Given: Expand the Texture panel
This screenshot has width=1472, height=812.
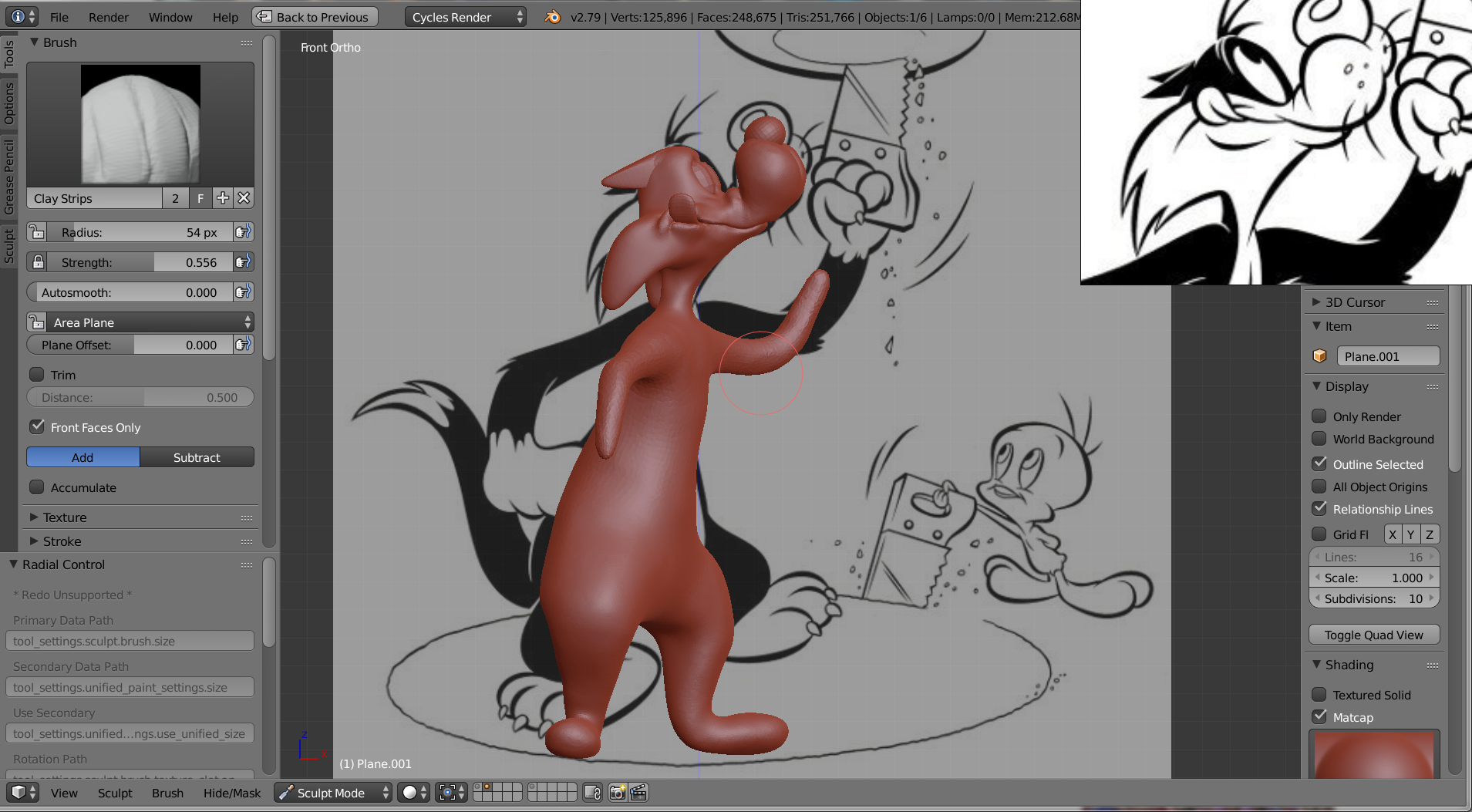Looking at the screenshot, I should tap(34, 517).
